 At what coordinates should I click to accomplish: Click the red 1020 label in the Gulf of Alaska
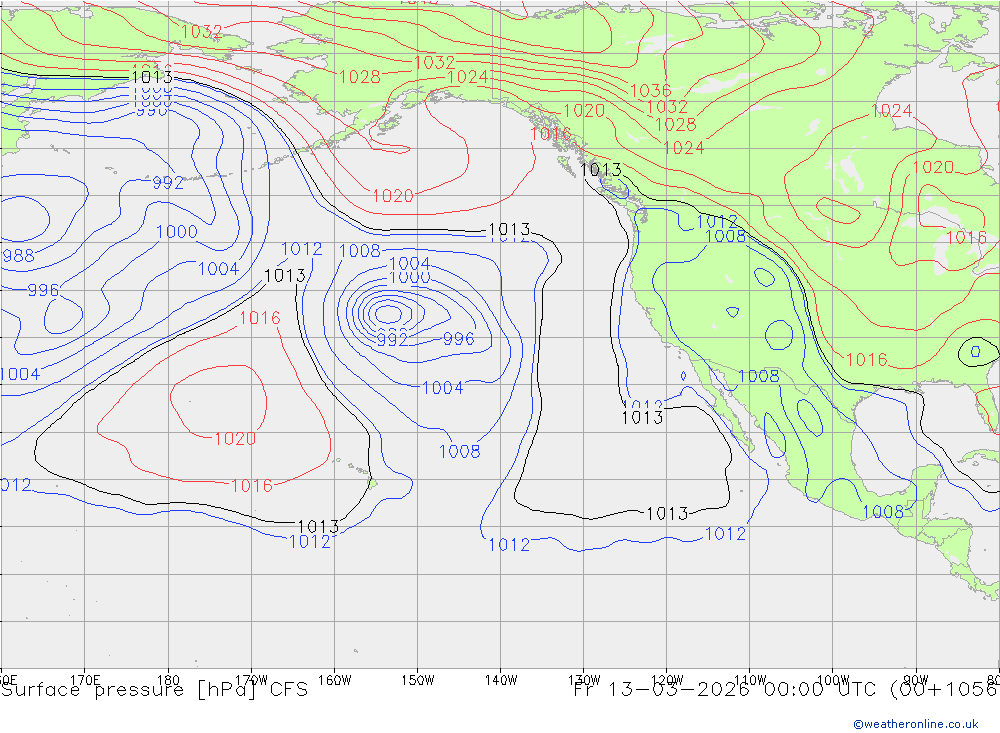click(393, 196)
